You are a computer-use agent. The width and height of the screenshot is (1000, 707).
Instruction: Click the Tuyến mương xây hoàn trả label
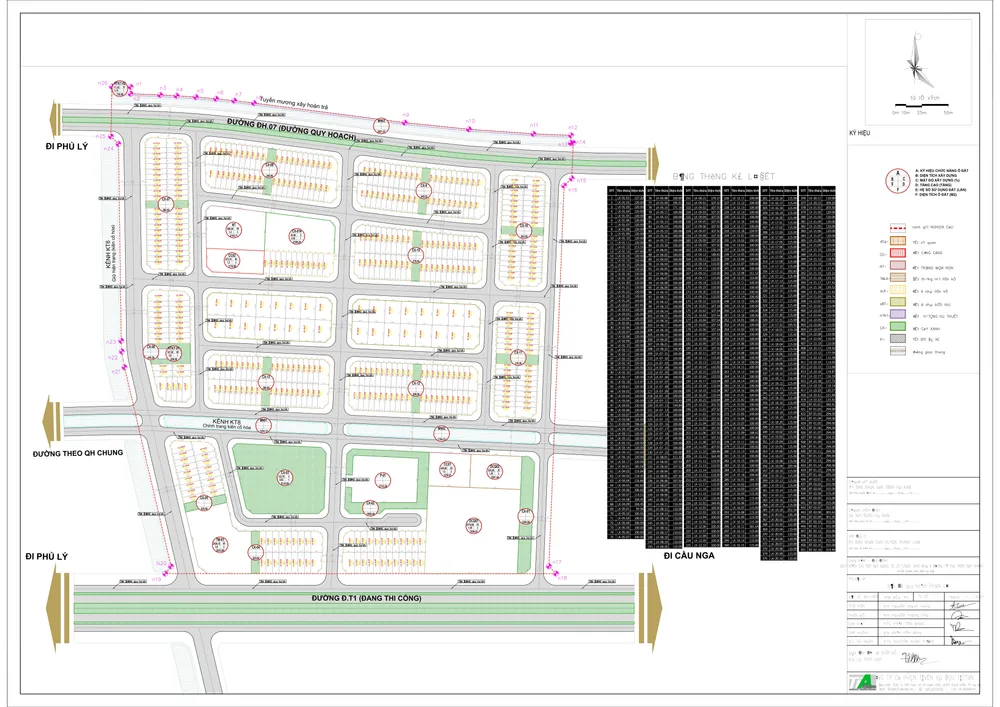[x=293, y=103]
